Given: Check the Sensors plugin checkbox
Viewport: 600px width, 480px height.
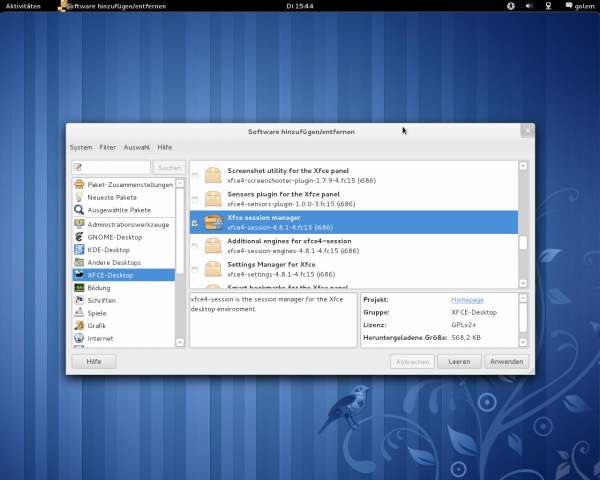Looking at the screenshot, I should pyautogui.click(x=194, y=199).
